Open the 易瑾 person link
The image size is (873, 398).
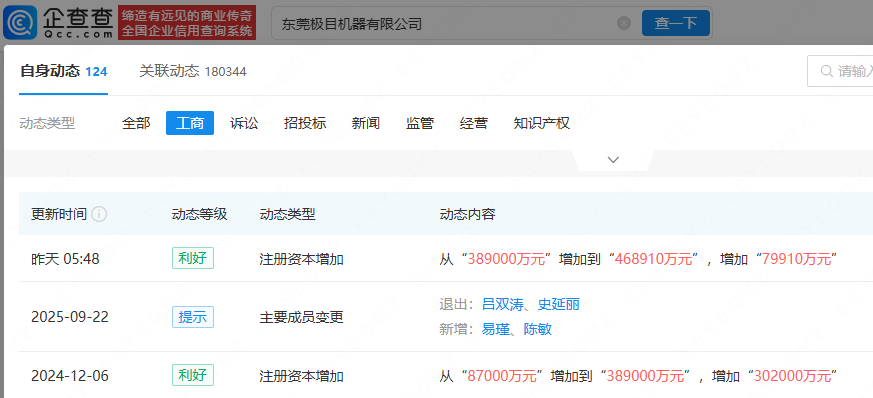(496, 329)
